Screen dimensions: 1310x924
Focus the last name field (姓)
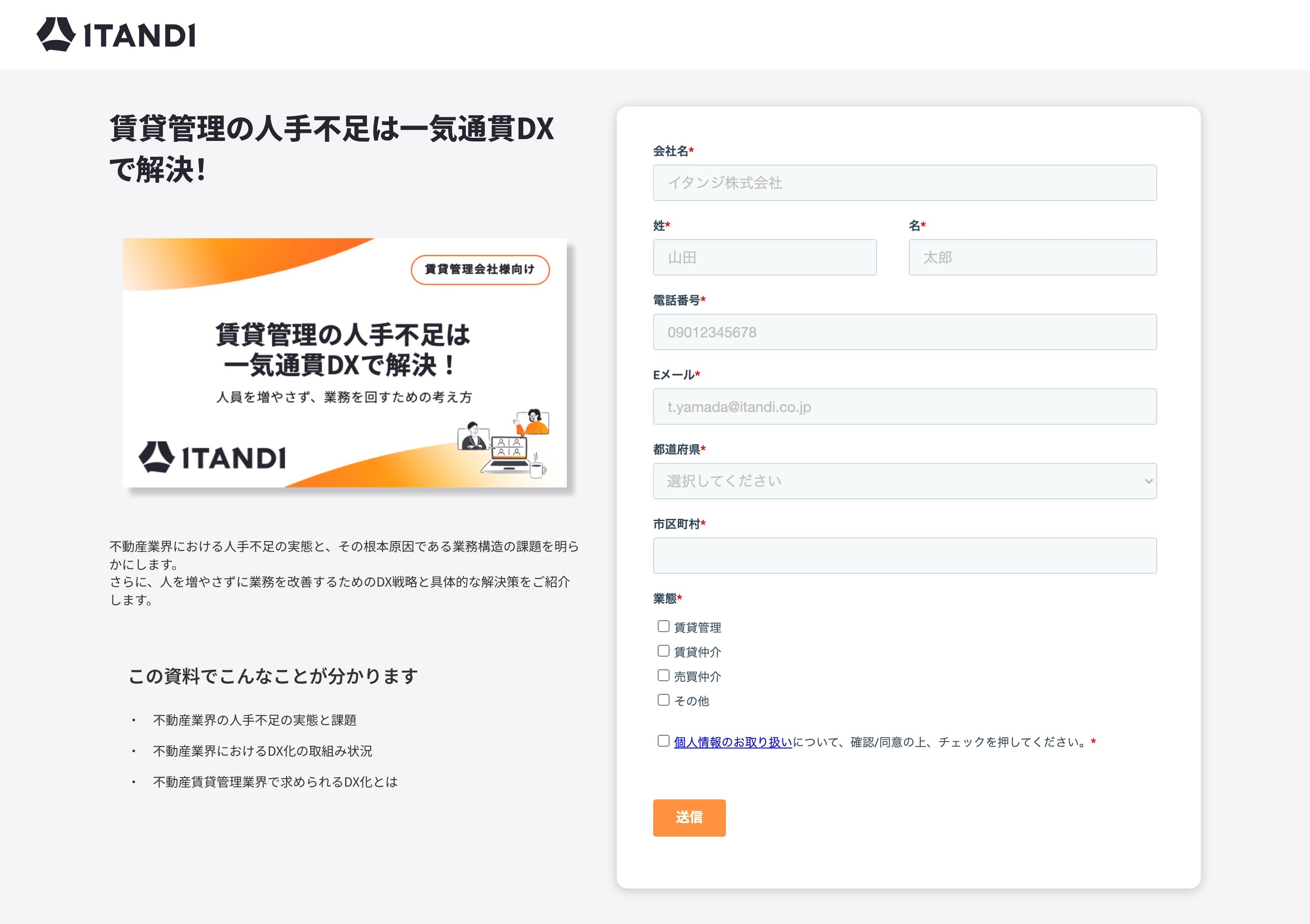(765, 257)
